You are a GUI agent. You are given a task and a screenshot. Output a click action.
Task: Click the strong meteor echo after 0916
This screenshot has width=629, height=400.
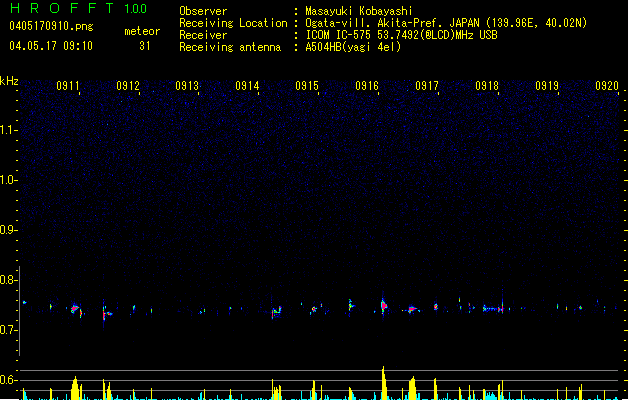click(384, 306)
